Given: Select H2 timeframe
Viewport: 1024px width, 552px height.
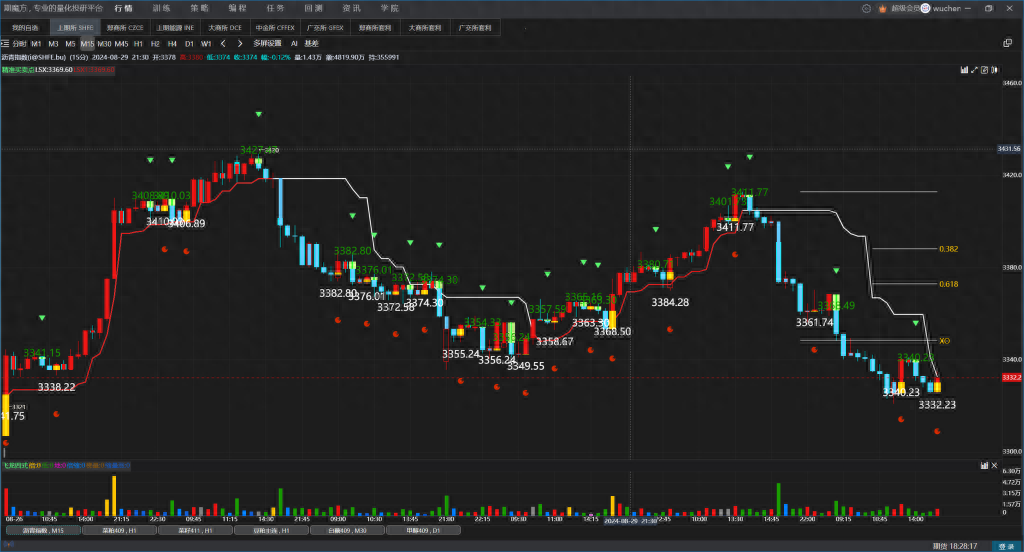Looking at the screenshot, I should pyautogui.click(x=155, y=44).
